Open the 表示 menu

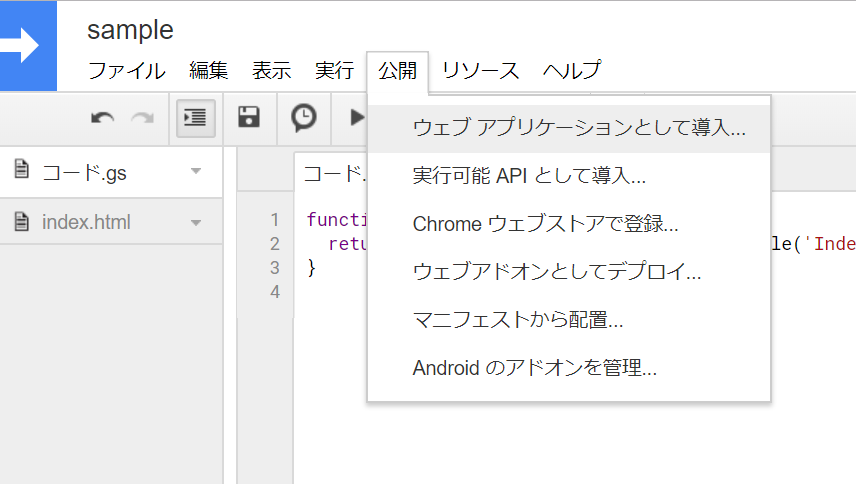tap(271, 71)
